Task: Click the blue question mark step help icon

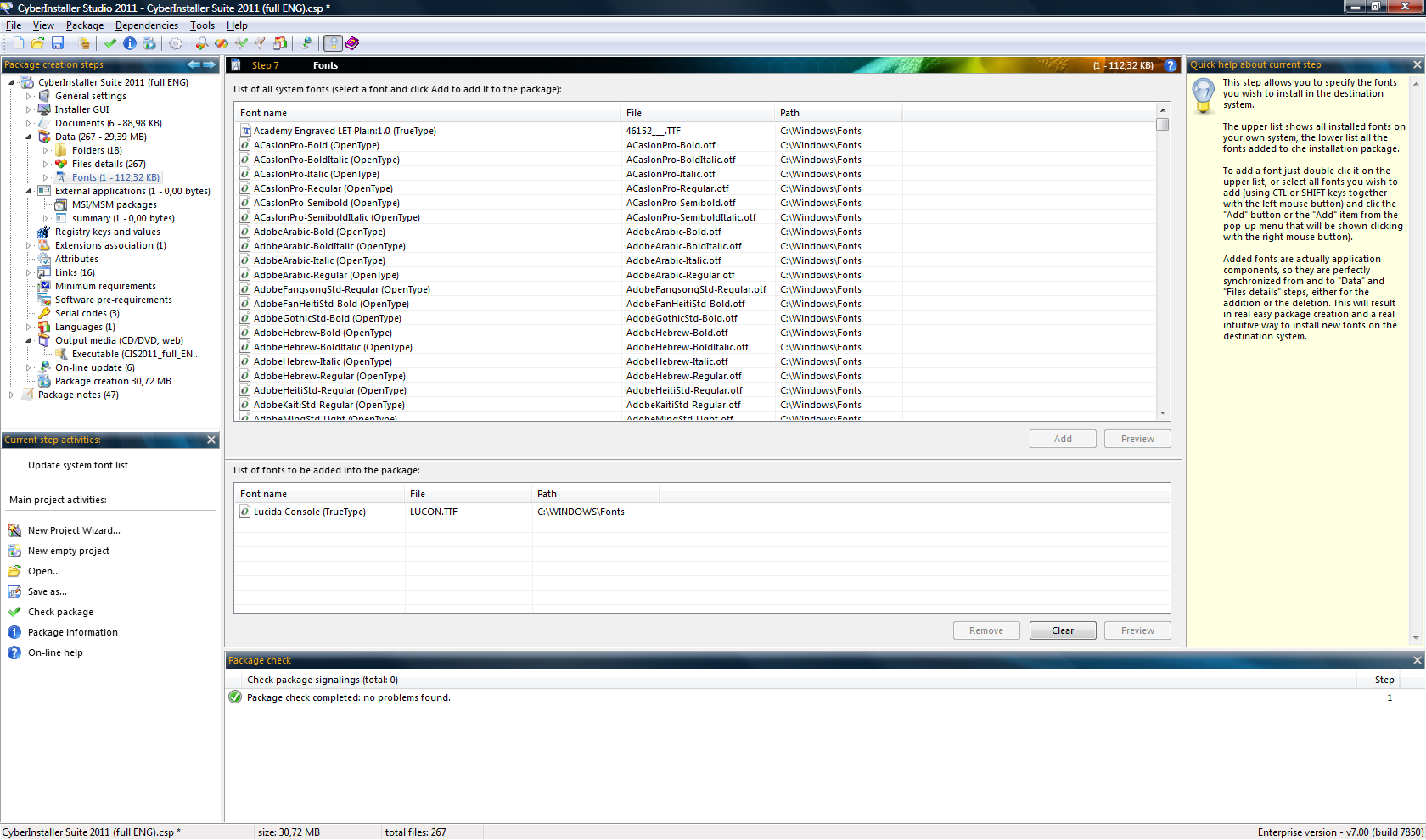Action: [1171, 65]
